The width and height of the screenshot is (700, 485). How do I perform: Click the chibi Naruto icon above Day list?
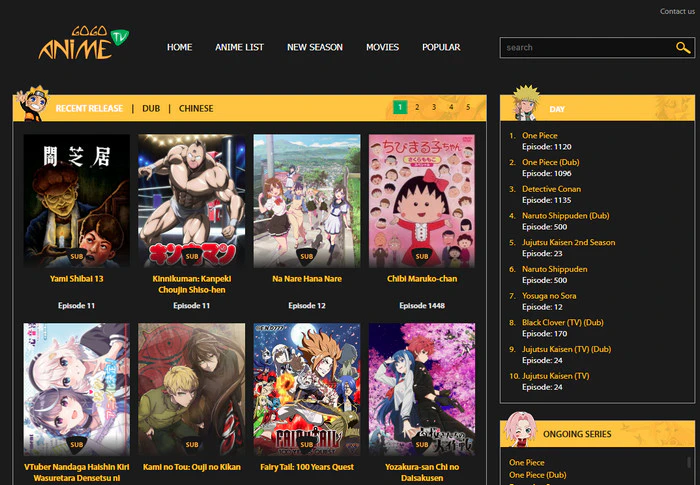click(x=526, y=103)
